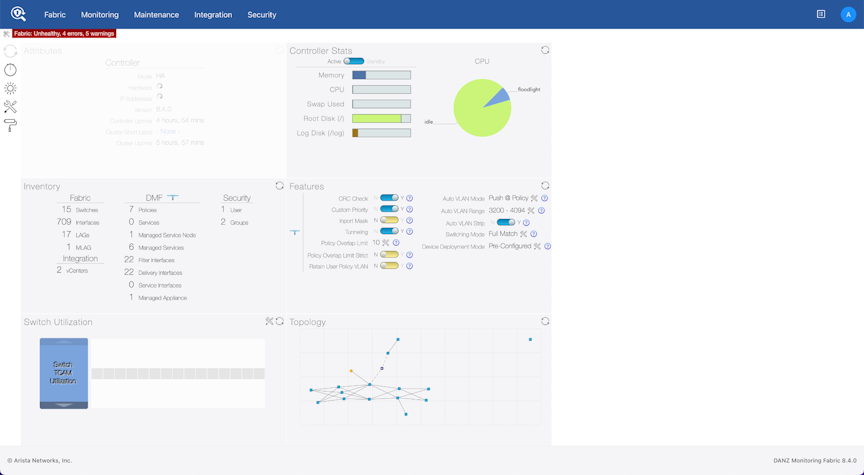Image resolution: width=864 pixels, height=475 pixels.
Task: Click the DANZ Monitoring Fabric logo
Action: click(18, 14)
